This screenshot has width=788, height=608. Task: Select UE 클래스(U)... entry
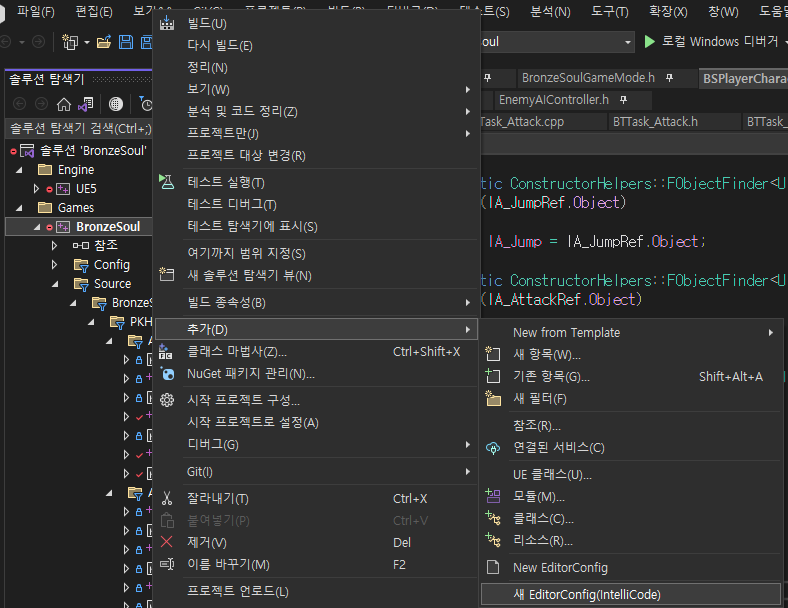point(552,475)
